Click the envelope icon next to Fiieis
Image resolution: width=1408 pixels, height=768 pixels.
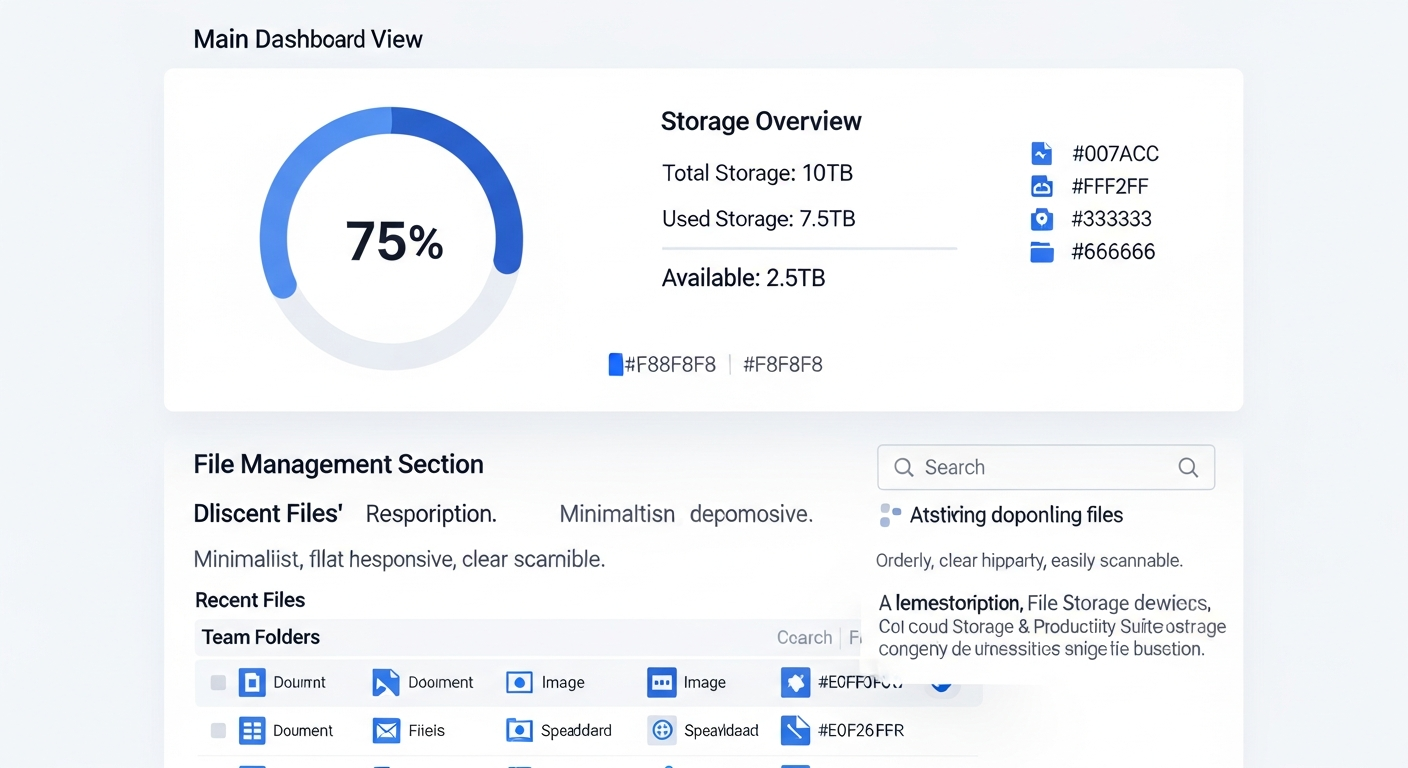[386, 731]
